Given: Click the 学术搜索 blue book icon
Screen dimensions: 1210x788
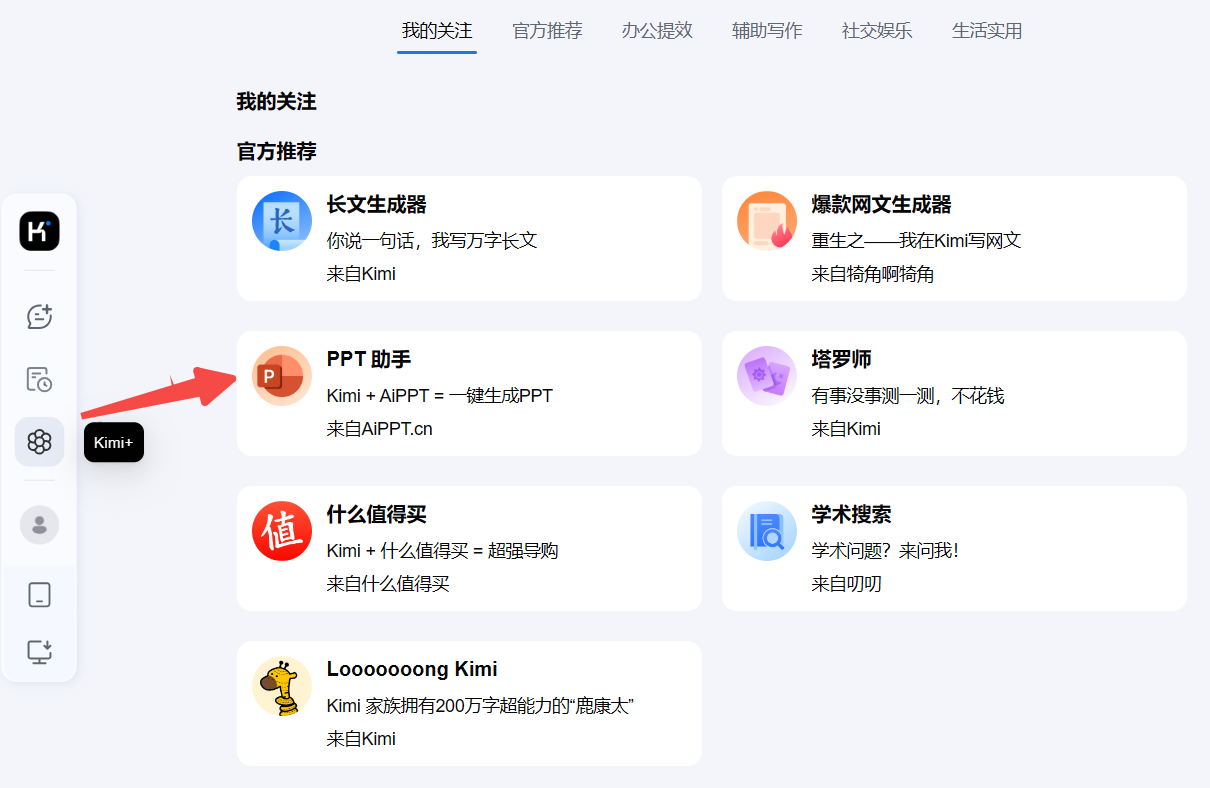Looking at the screenshot, I should pyautogui.click(x=767, y=531).
